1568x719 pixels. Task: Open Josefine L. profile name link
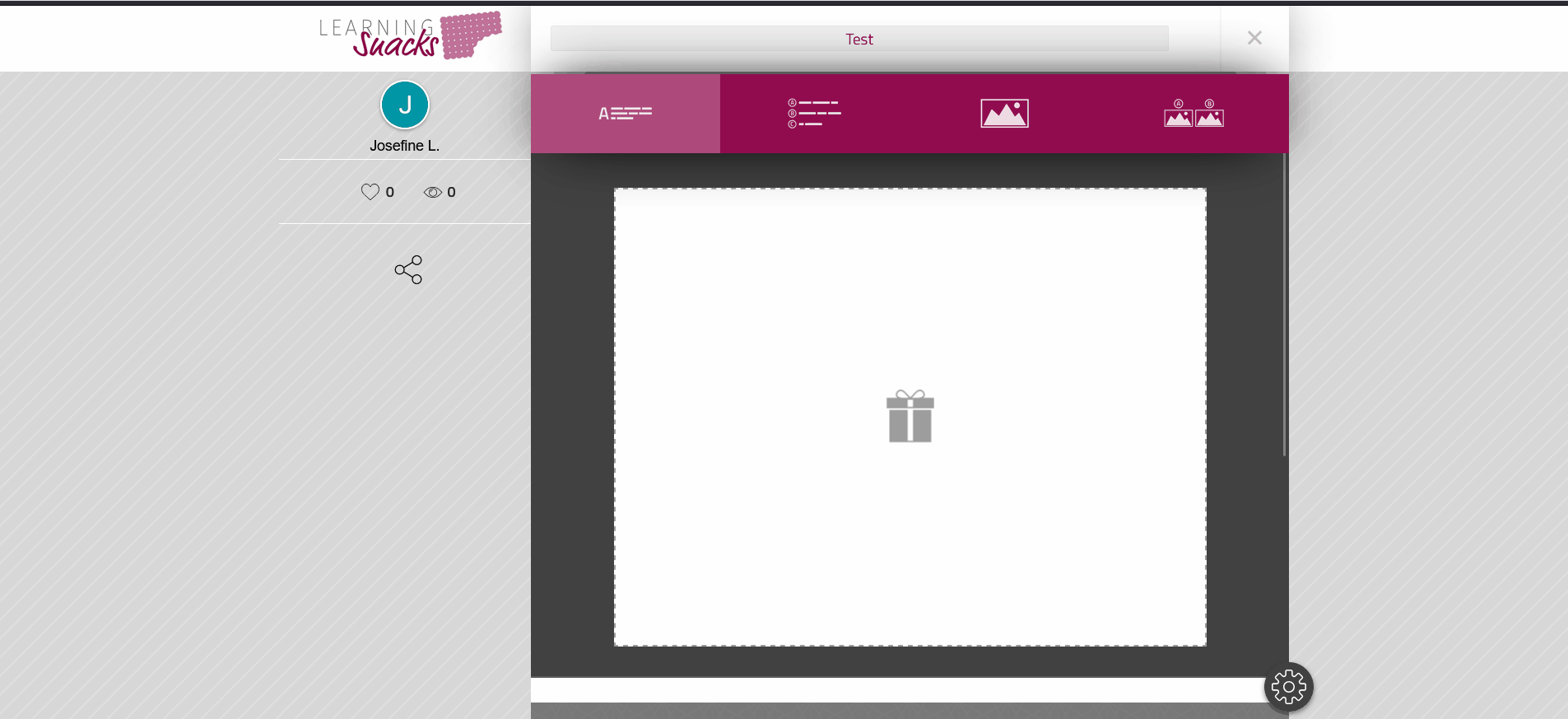405,146
